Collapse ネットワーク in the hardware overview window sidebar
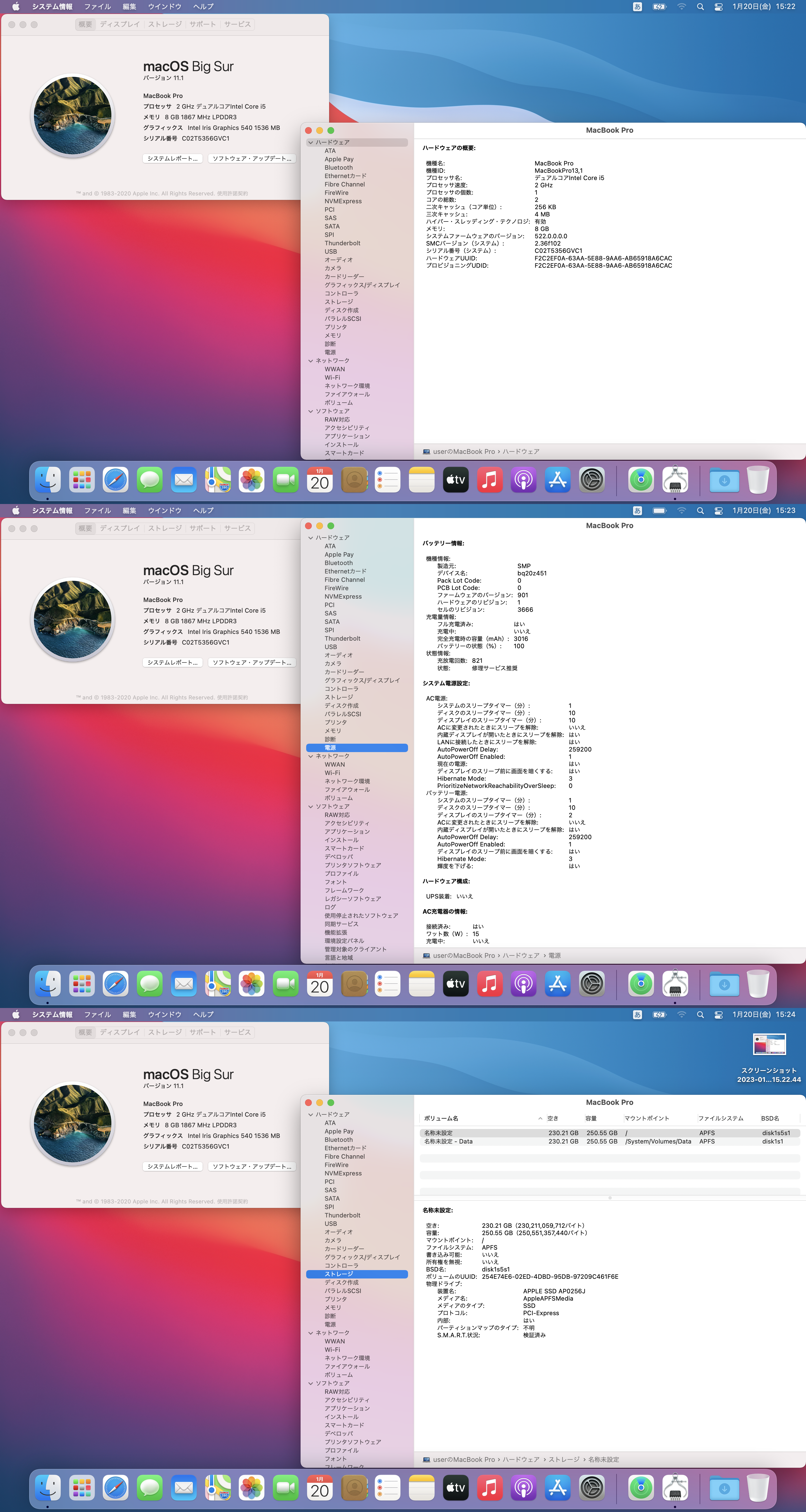The image size is (806, 1512). coord(311,360)
